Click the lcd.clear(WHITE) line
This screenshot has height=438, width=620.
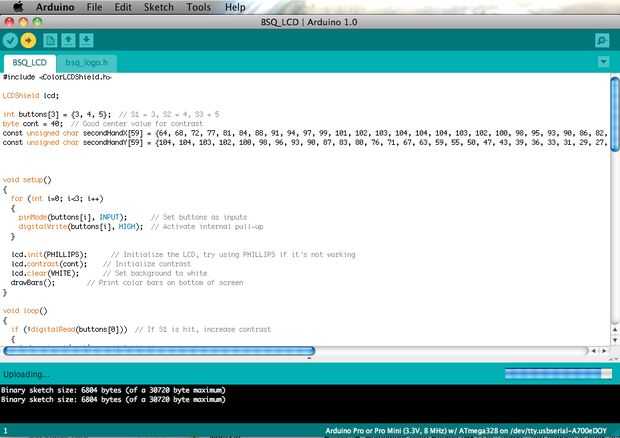pyautogui.click(x=109, y=274)
